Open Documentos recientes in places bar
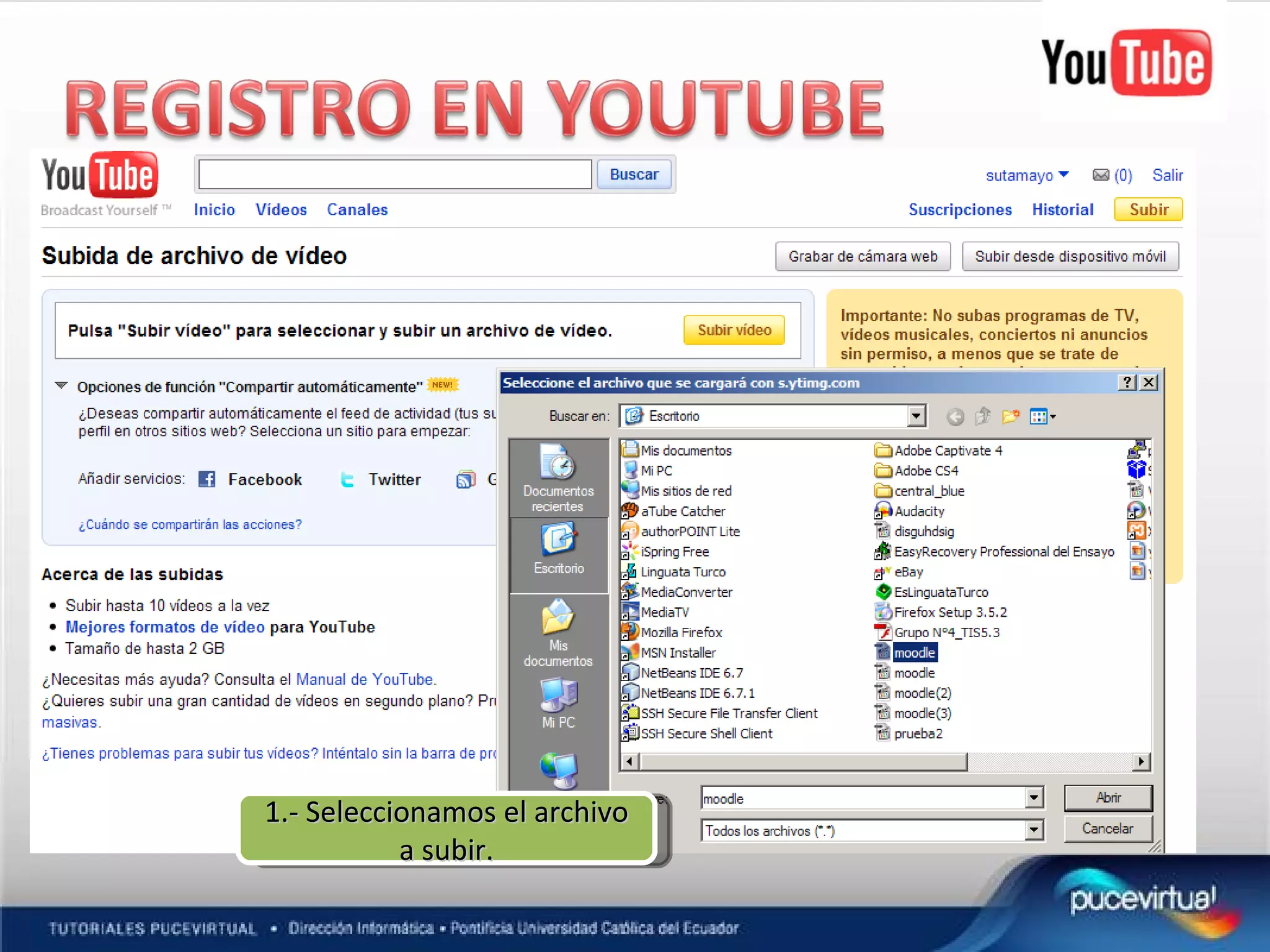 [x=558, y=478]
